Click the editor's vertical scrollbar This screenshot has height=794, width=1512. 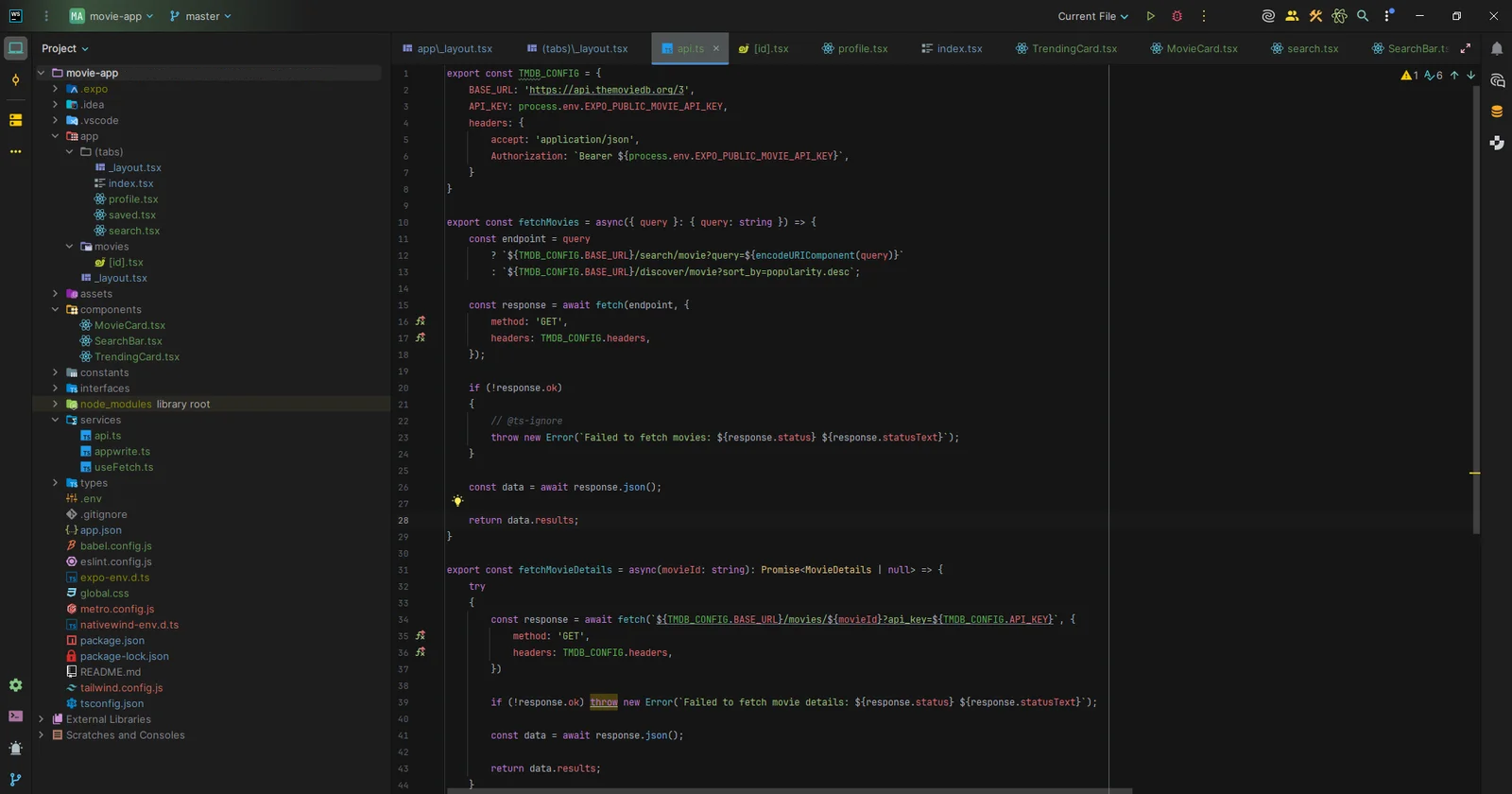point(1475,312)
